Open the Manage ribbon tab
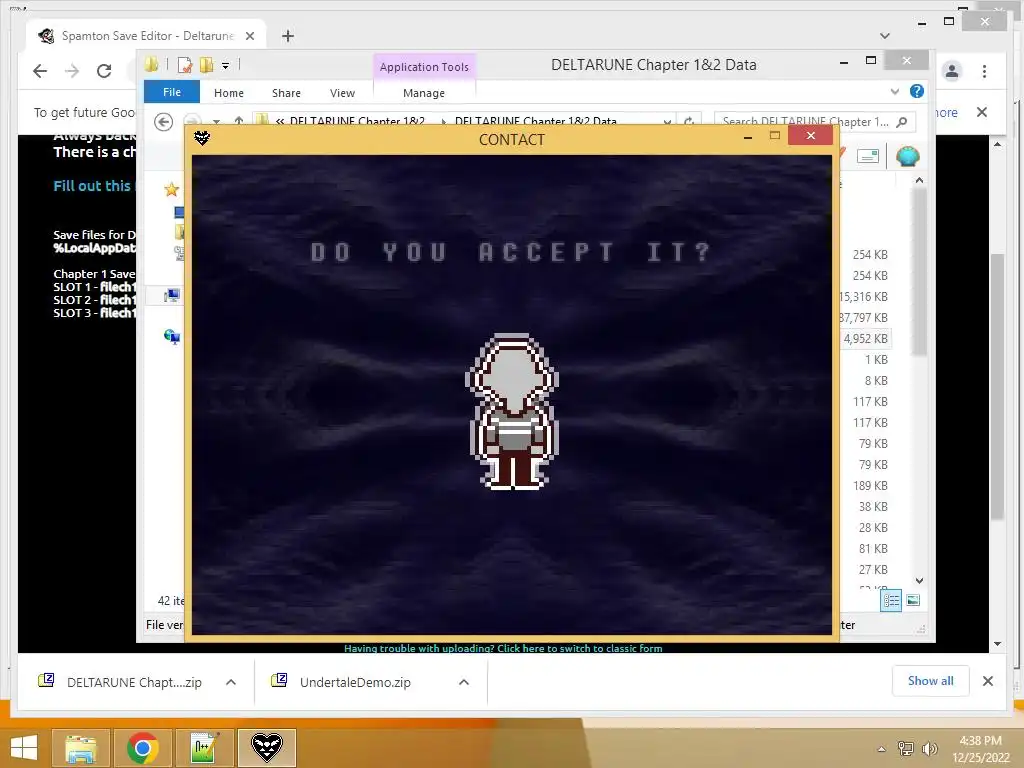1024x768 pixels. tap(424, 93)
